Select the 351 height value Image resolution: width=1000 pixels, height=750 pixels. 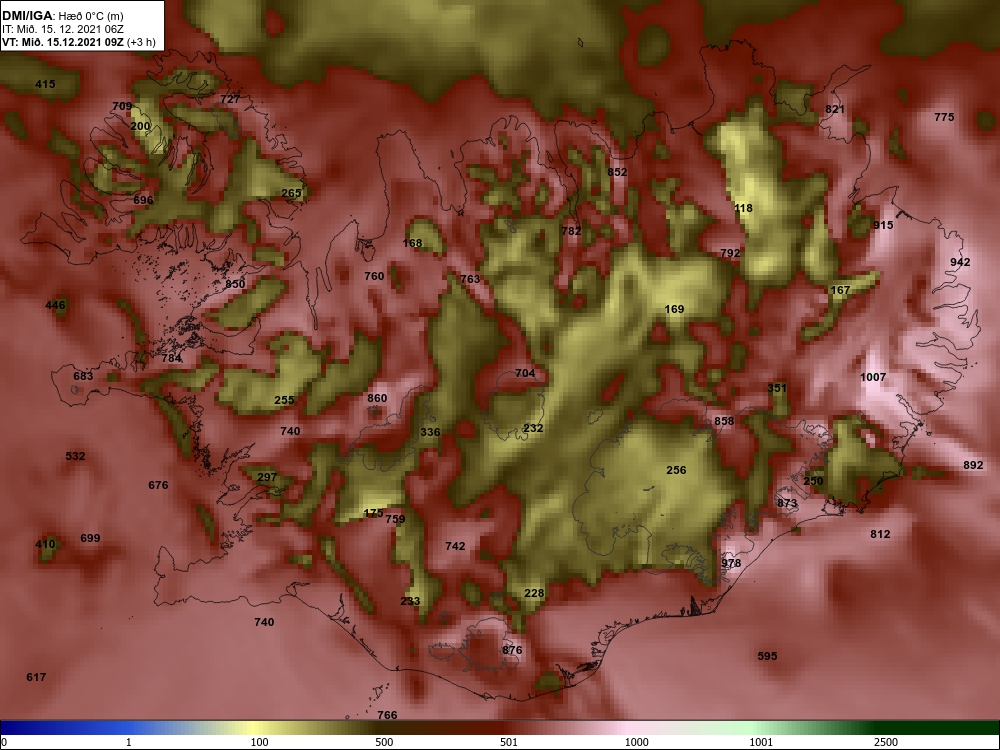[x=777, y=388]
